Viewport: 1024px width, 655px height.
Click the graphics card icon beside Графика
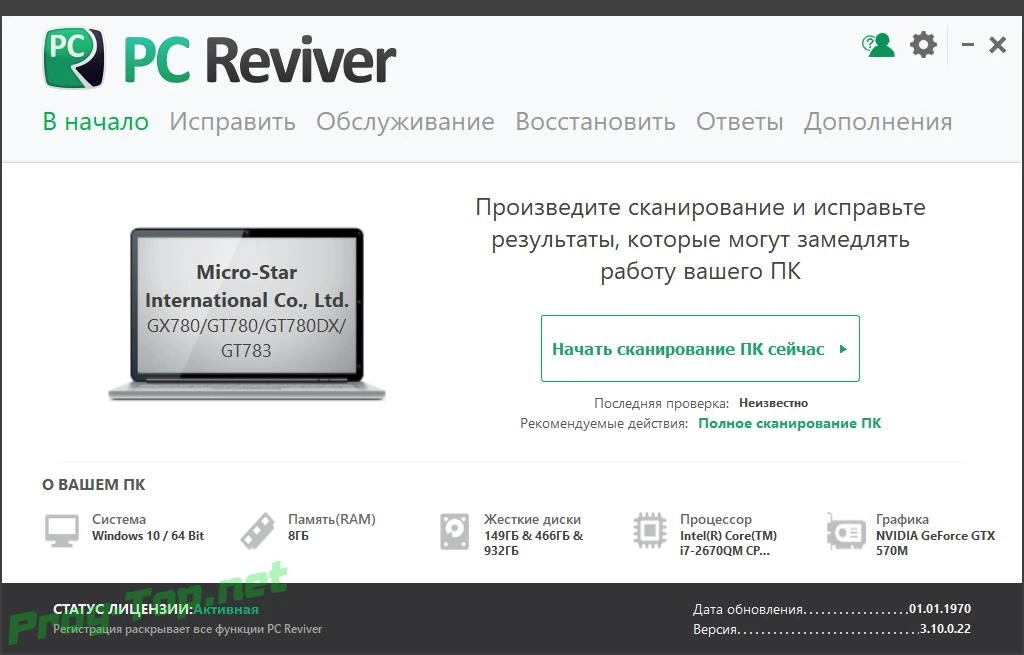point(846,532)
